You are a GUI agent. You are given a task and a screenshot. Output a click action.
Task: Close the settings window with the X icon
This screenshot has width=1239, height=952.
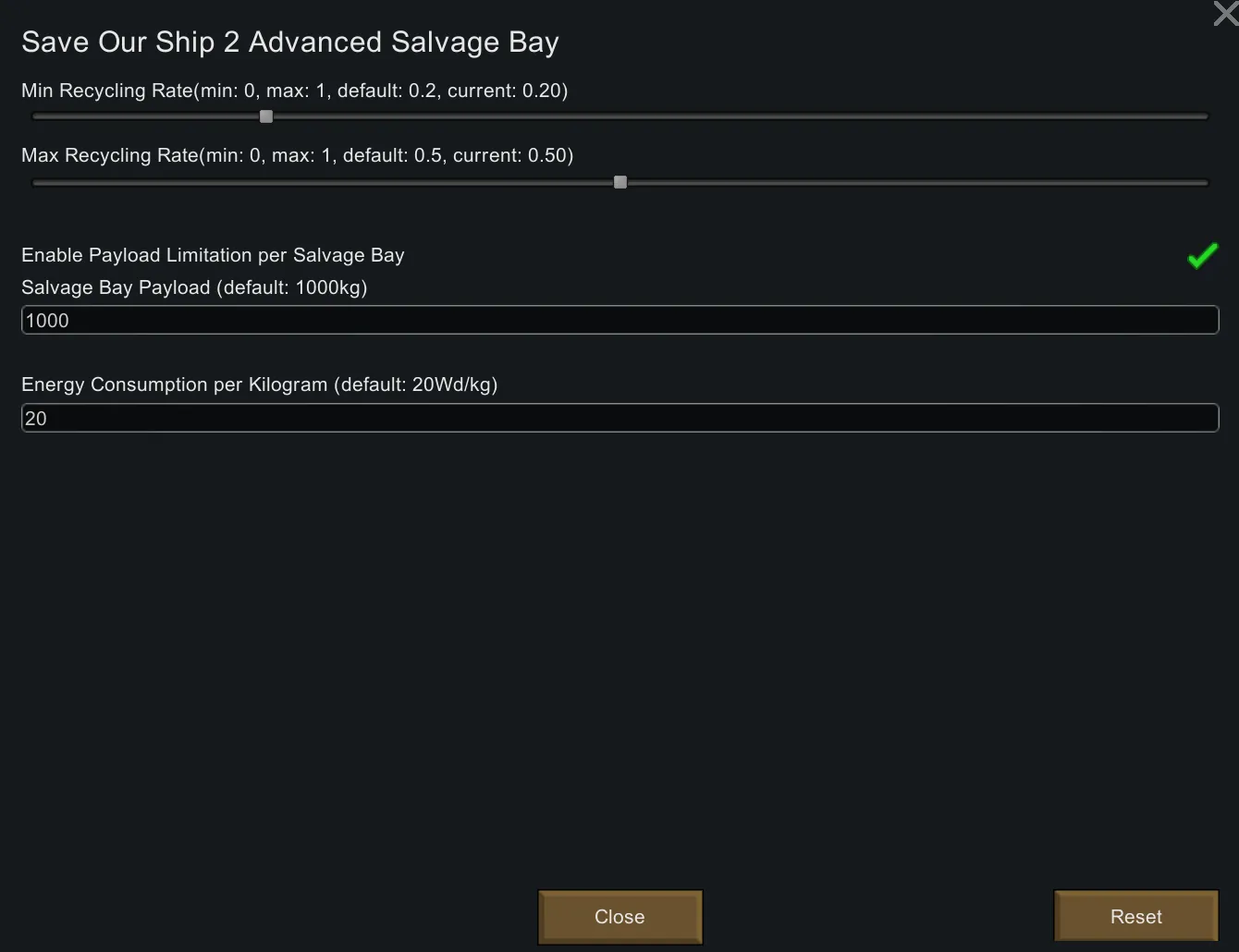tap(1225, 14)
